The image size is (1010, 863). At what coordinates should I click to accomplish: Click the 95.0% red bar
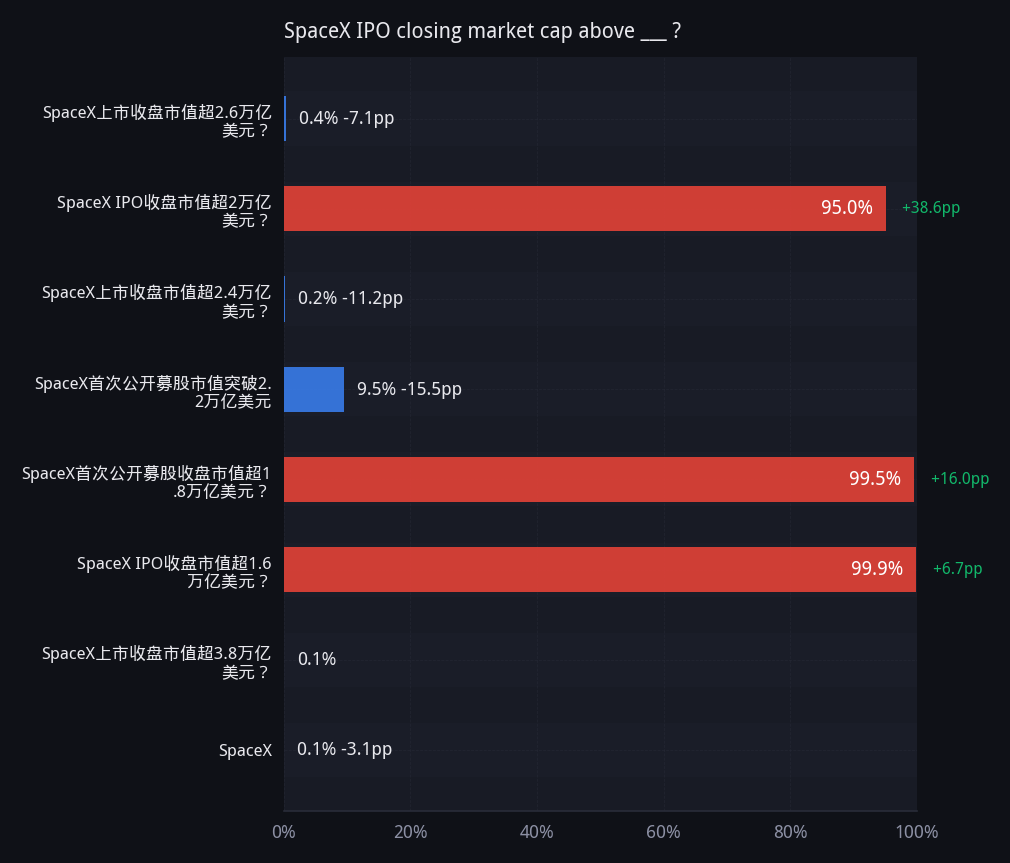(x=585, y=208)
